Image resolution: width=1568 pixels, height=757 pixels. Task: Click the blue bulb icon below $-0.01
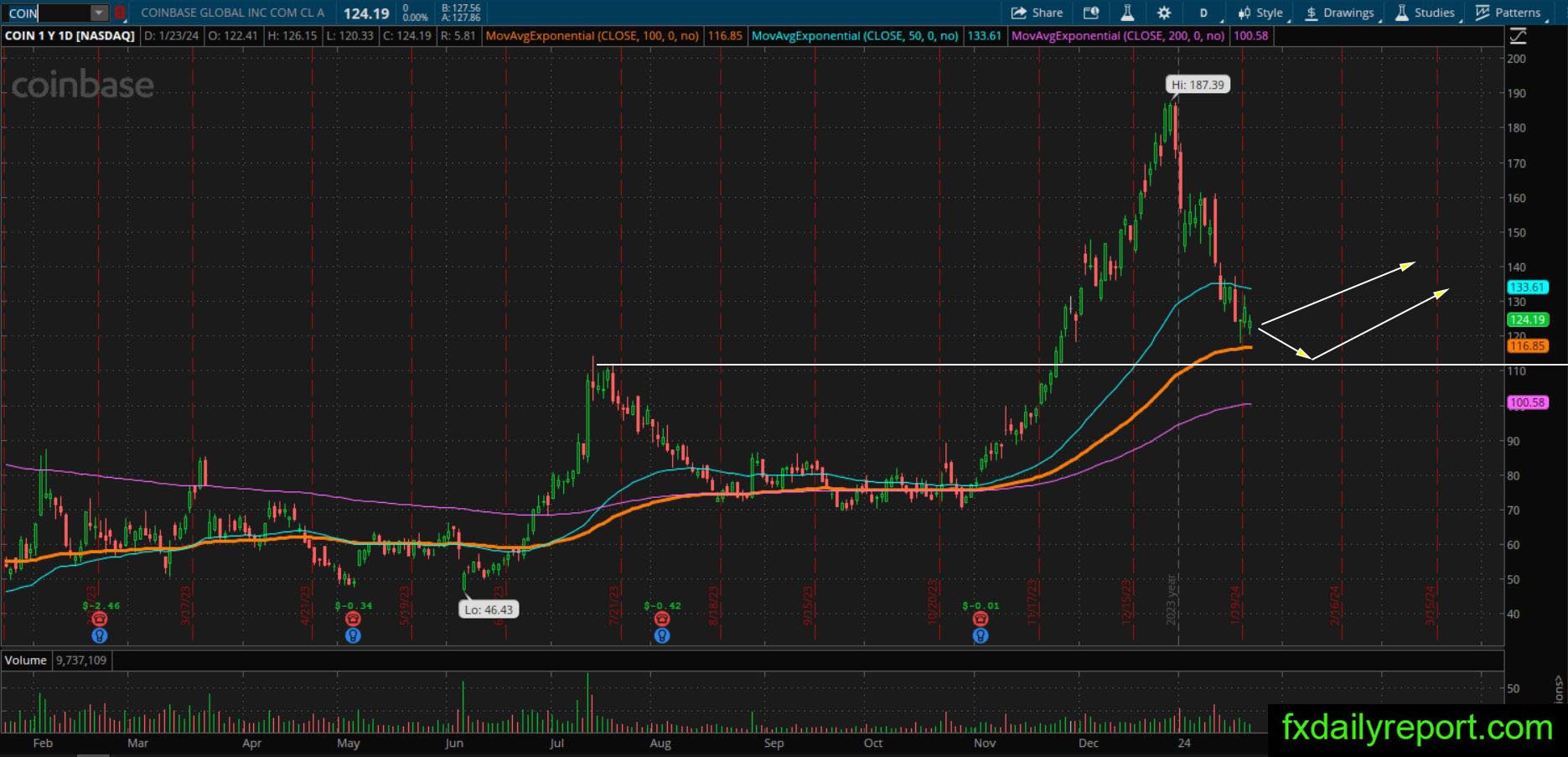pos(981,635)
